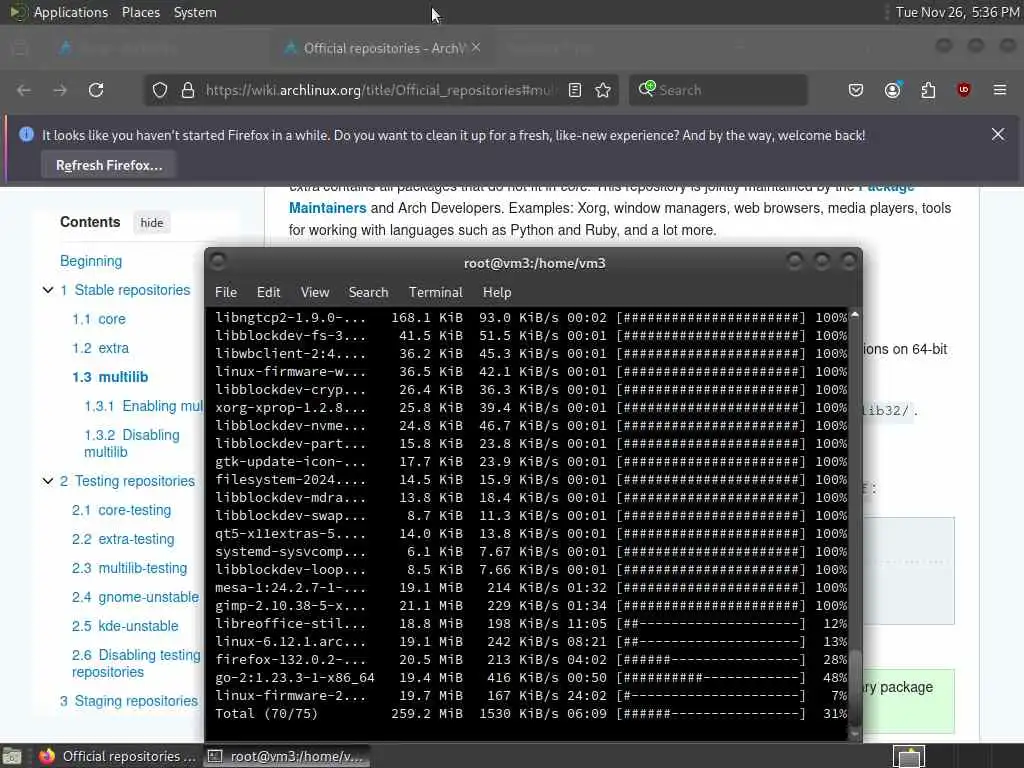Open the 1.3 multilib contents link

tap(110, 377)
